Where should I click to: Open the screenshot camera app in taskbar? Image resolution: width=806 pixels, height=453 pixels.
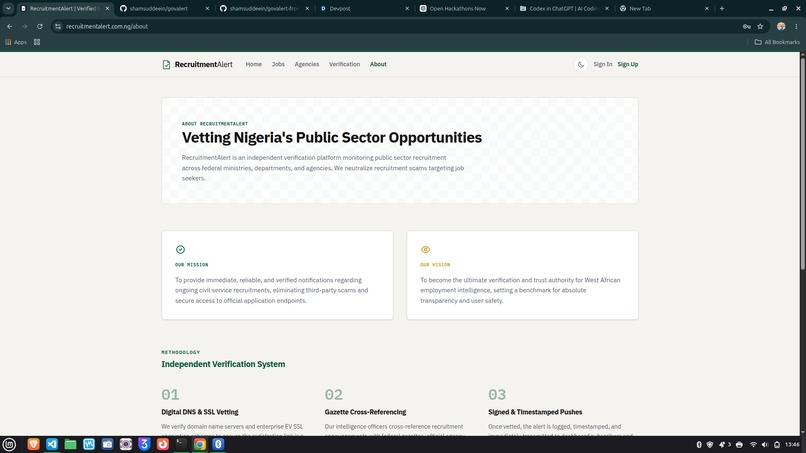(107, 444)
